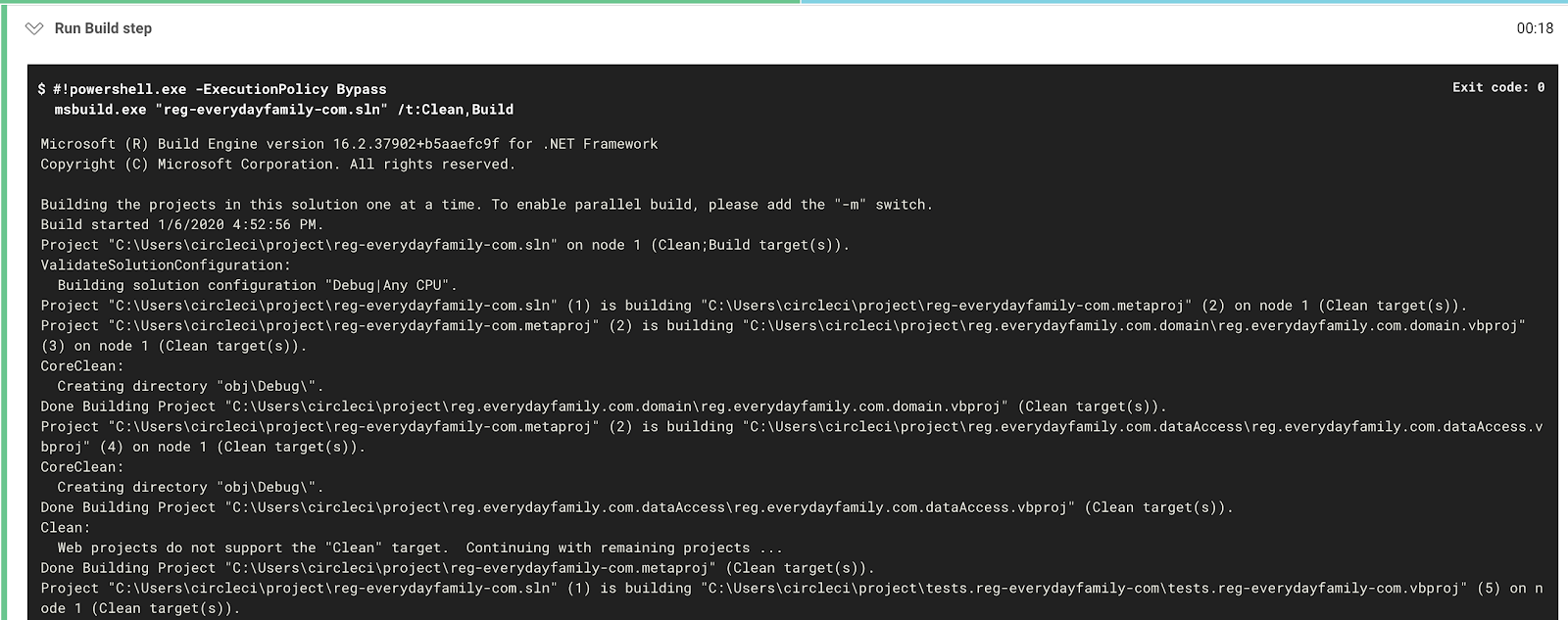Click the "Run Build step" title
This screenshot has height=620, width=1568.
[x=103, y=28]
